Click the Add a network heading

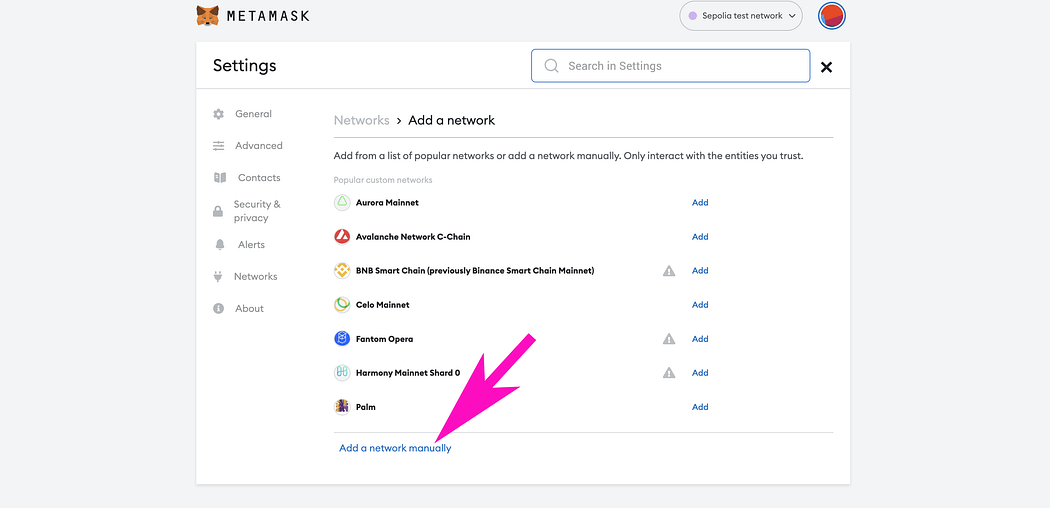point(451,120)
